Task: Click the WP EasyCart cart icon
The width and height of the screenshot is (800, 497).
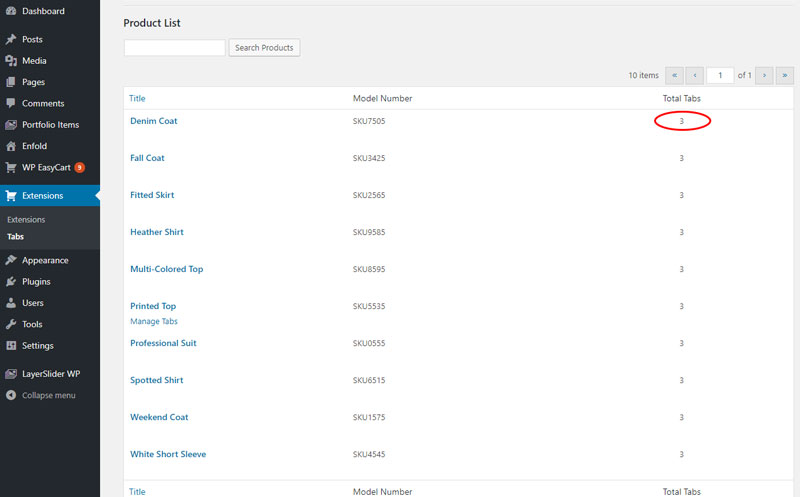Action: [11, 167]
